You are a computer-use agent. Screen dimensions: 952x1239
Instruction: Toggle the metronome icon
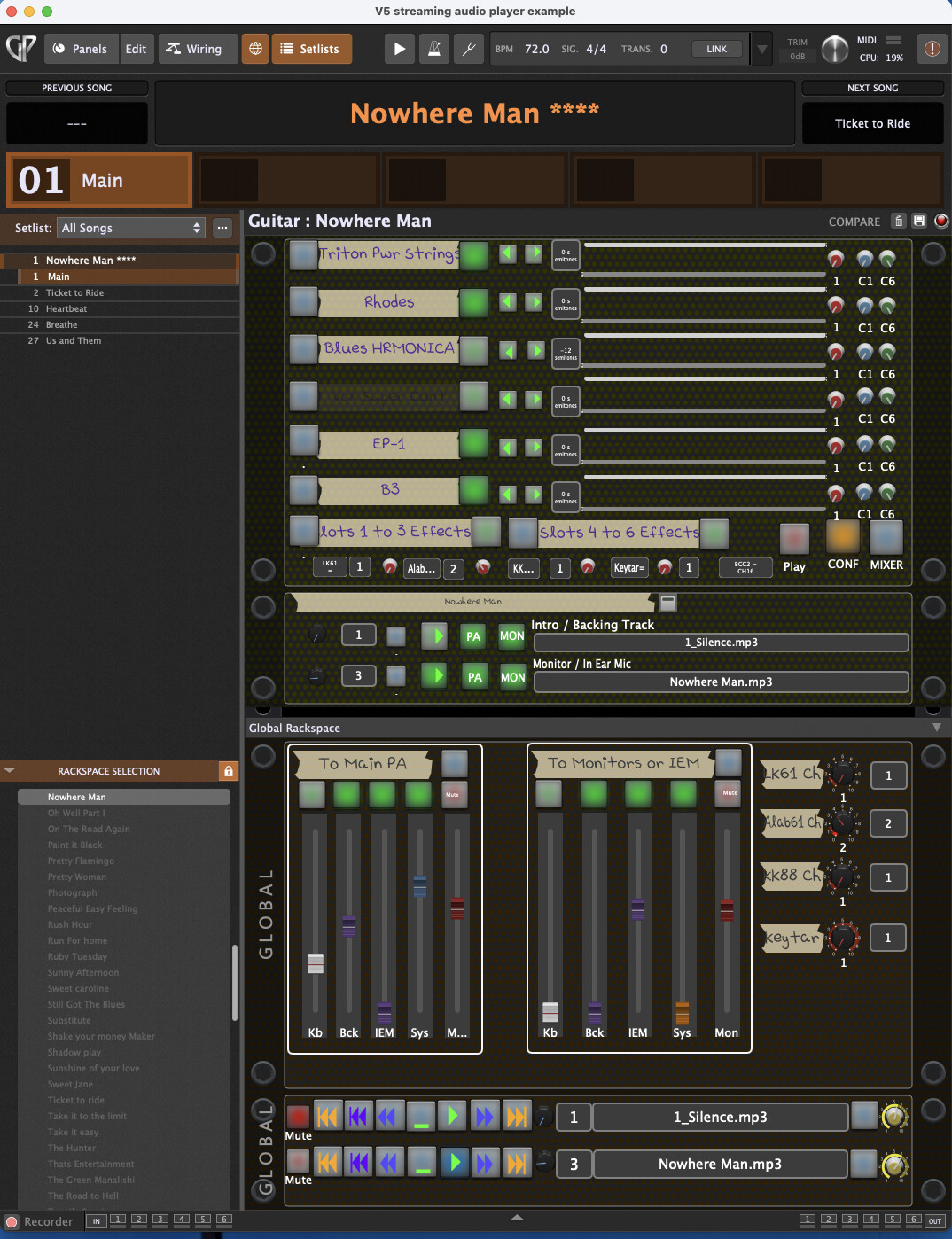433,49
